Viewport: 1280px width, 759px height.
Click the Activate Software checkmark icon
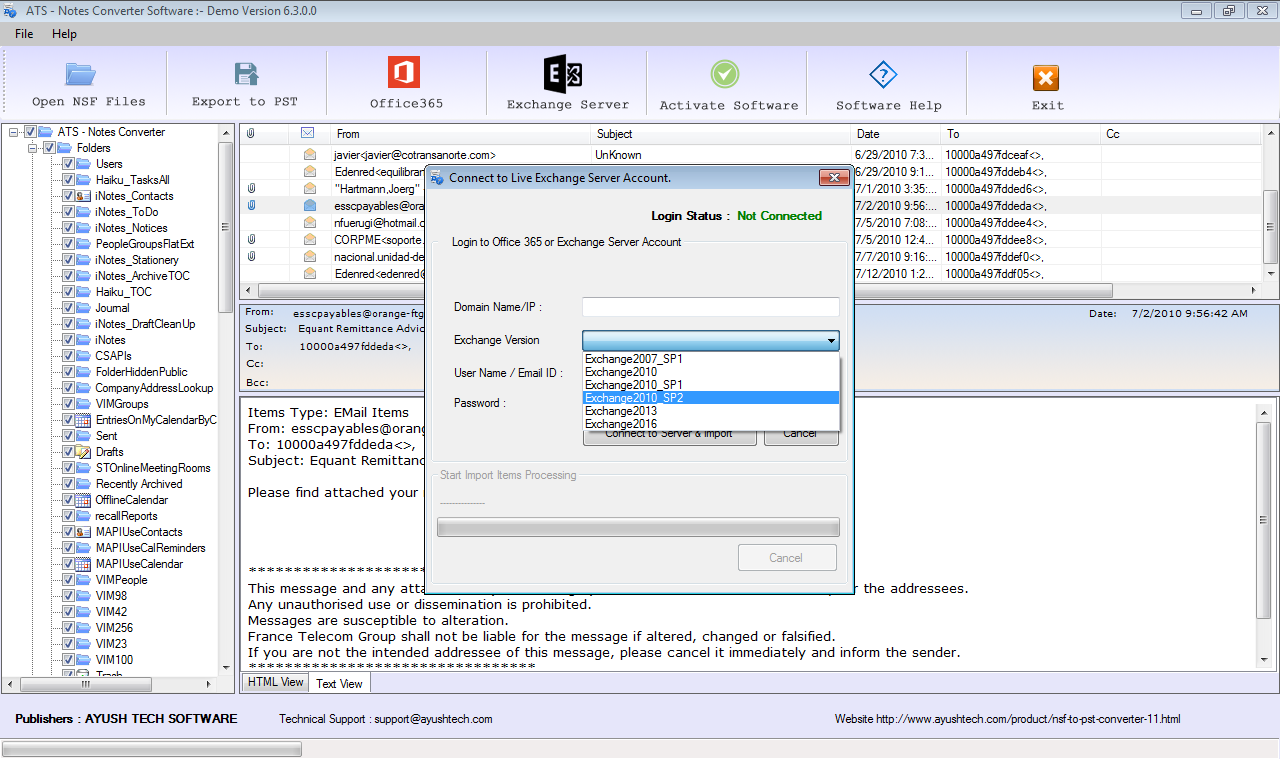tap(725, 74)
